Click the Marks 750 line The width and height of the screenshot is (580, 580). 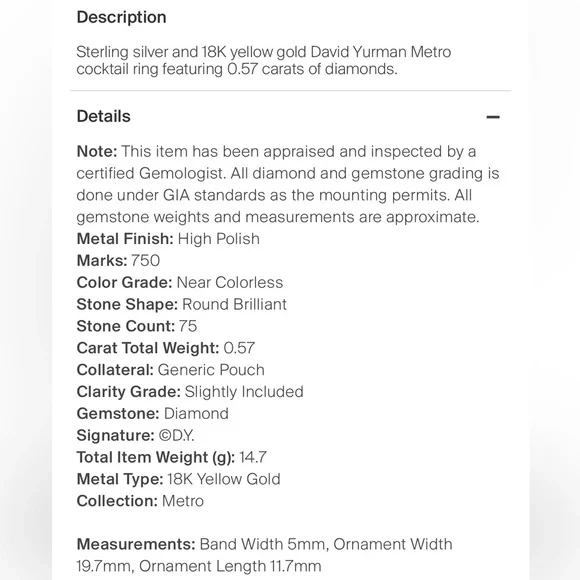point(118,261)
